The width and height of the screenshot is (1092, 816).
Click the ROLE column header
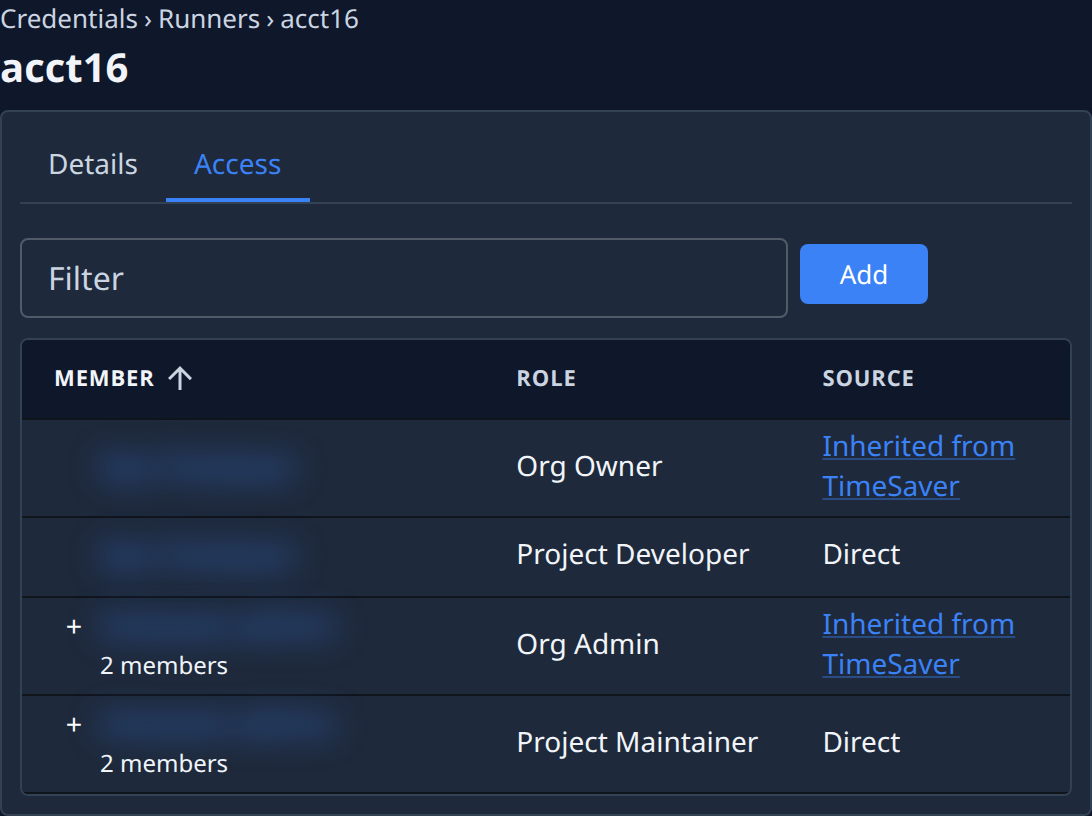pos(546,378)
